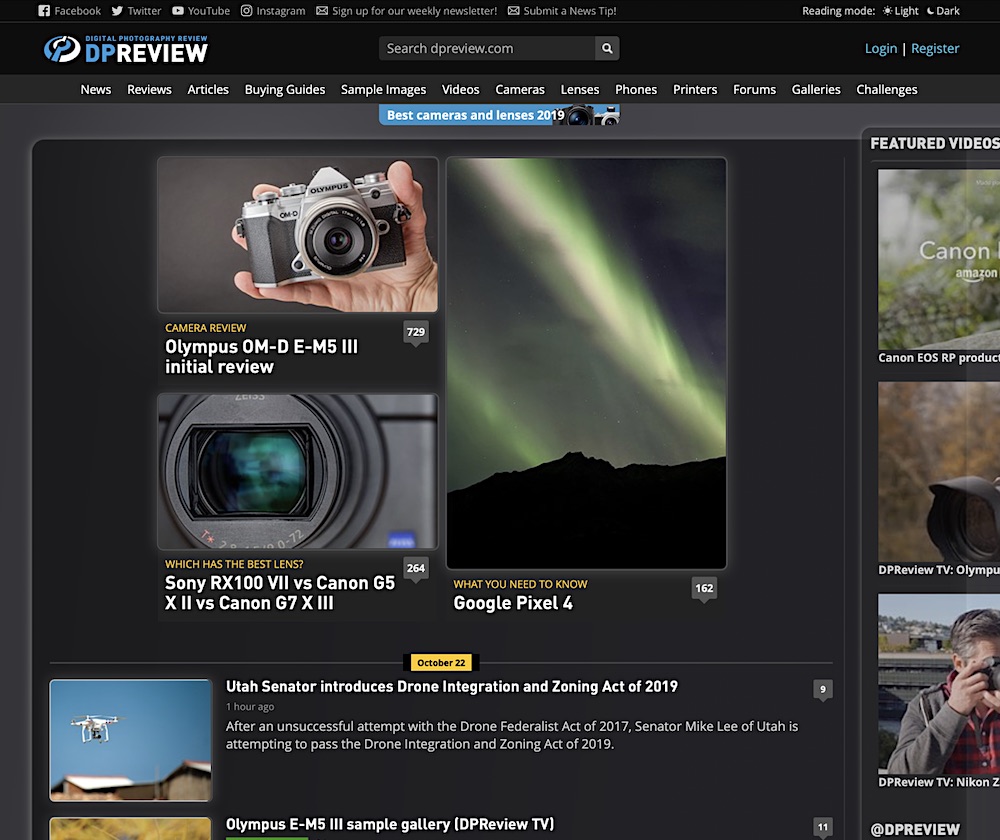Click the search magnifier button
Image resolution: width=1000 pixels, height=840 pixels.
coord(607,48)
